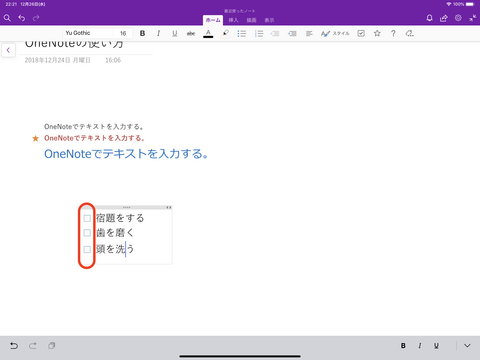Toggle full screen with the arrows icon

[473, 18]
